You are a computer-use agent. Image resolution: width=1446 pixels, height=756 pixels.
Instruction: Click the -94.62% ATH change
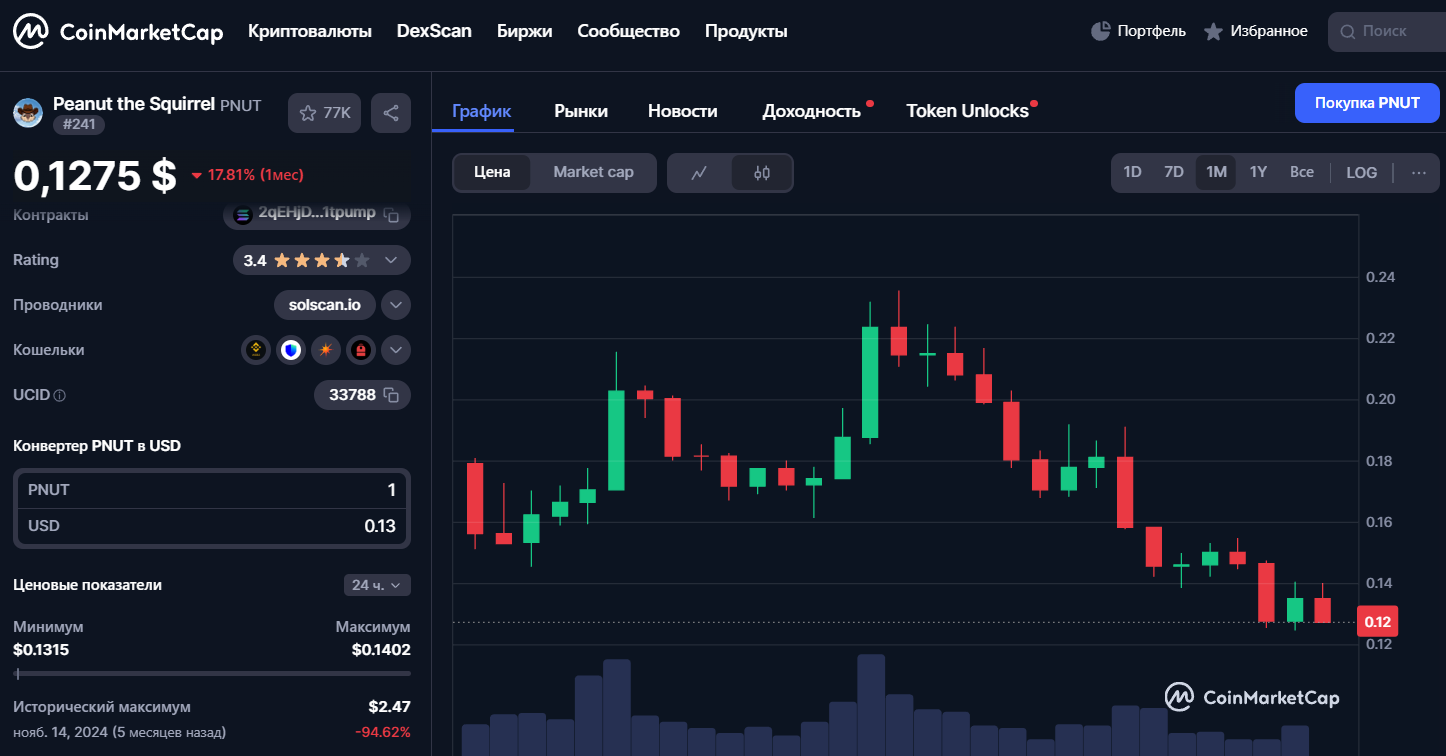click(x=383, y=732)
